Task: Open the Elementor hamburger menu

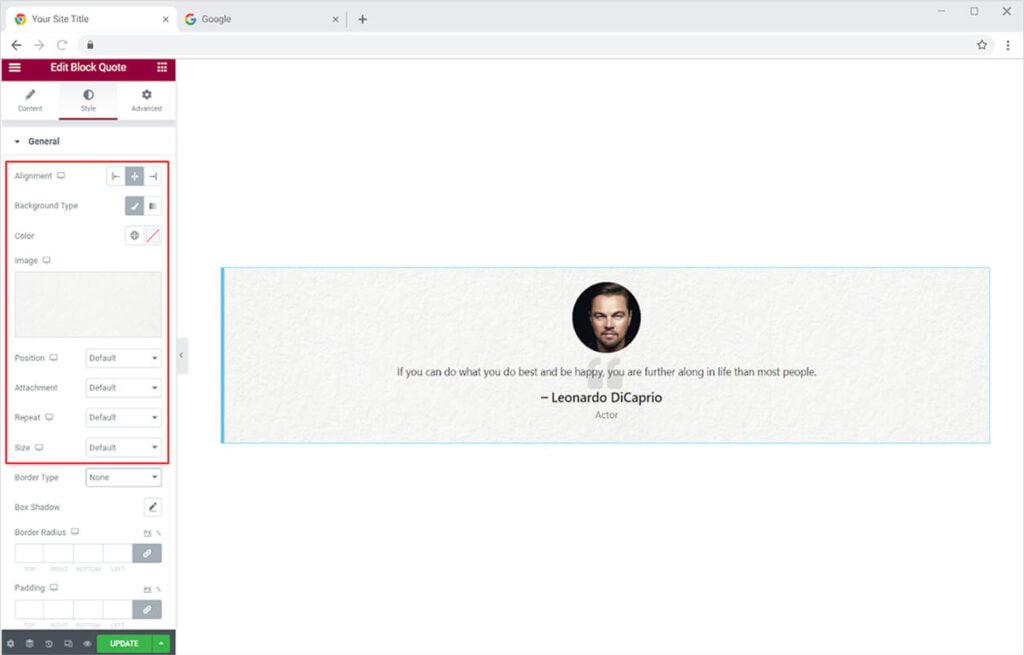Action: [x=14, y=67]
